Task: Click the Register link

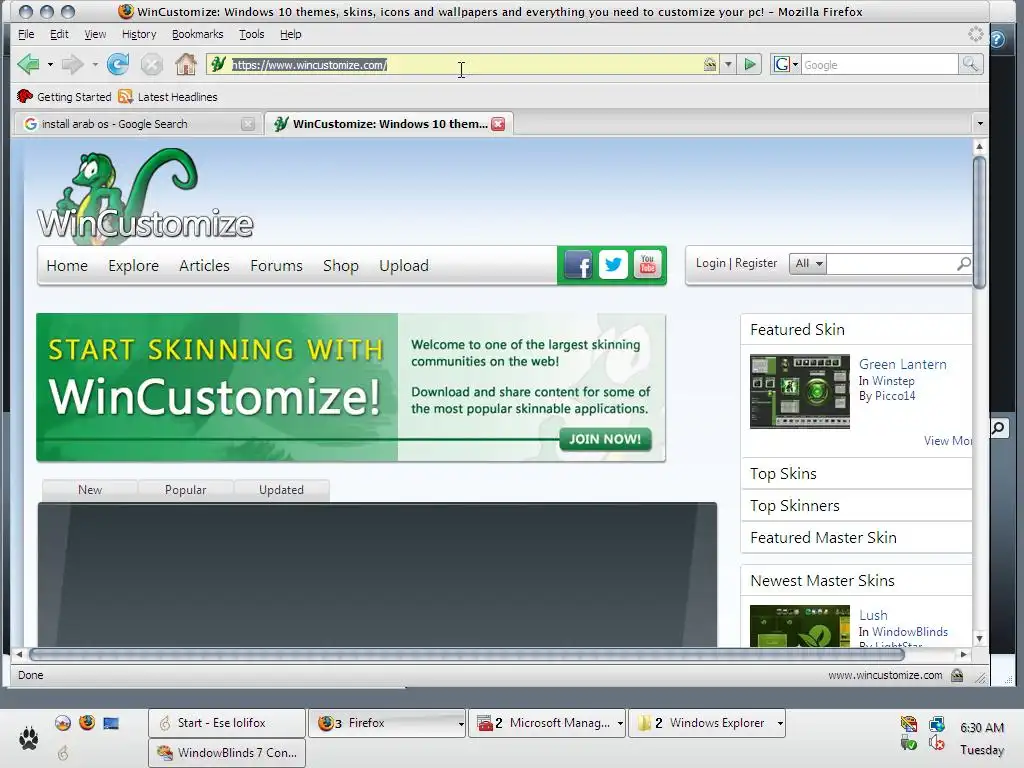Action: [756, 263]
